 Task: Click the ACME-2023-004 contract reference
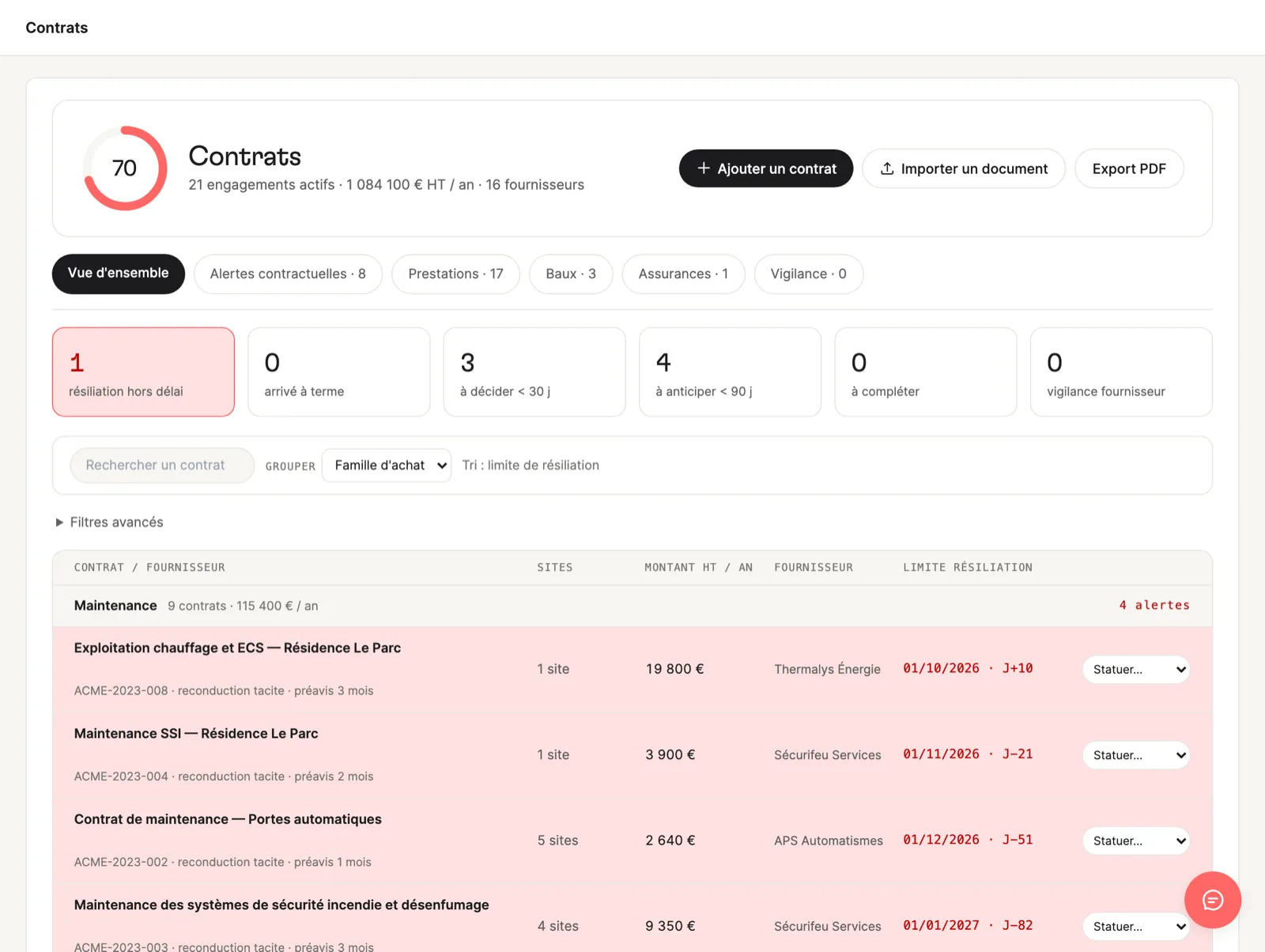(x=121, y=776)
